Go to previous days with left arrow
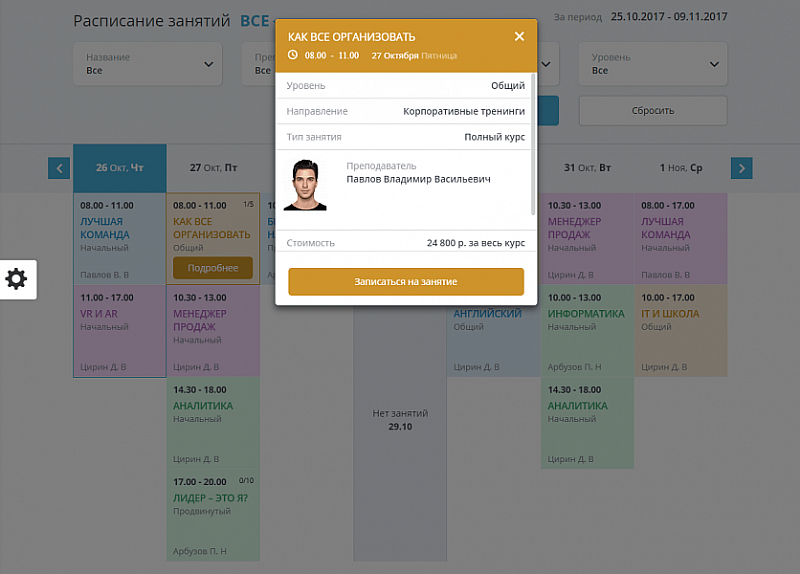 [x=59, y=168]
